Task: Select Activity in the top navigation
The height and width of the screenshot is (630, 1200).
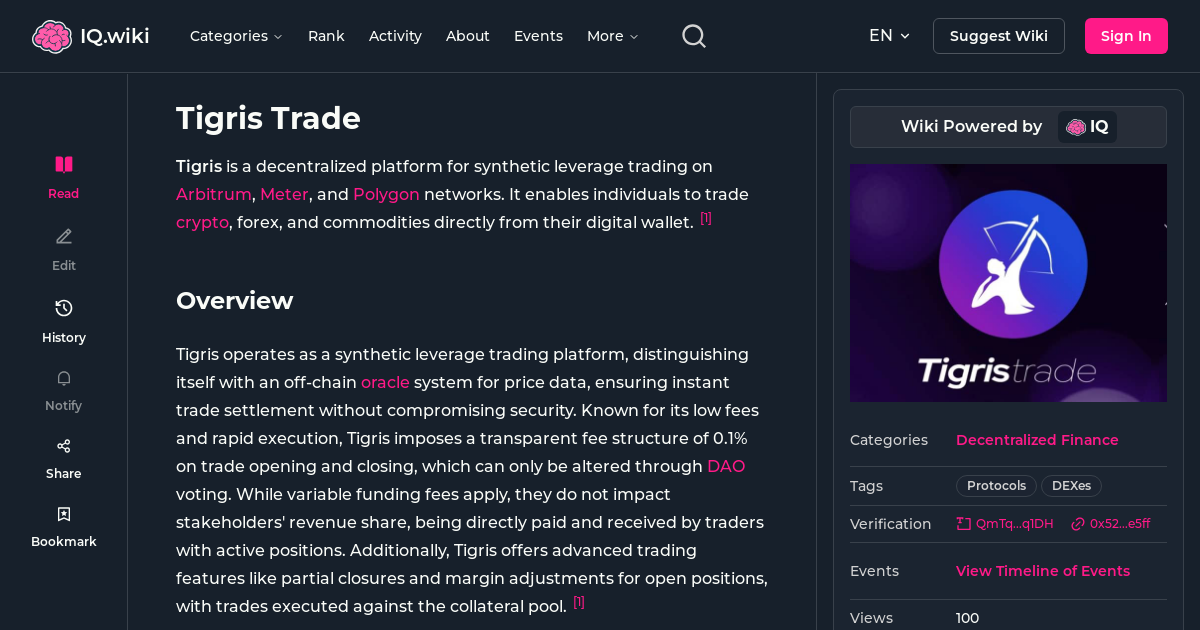Action: coord(395,36)
